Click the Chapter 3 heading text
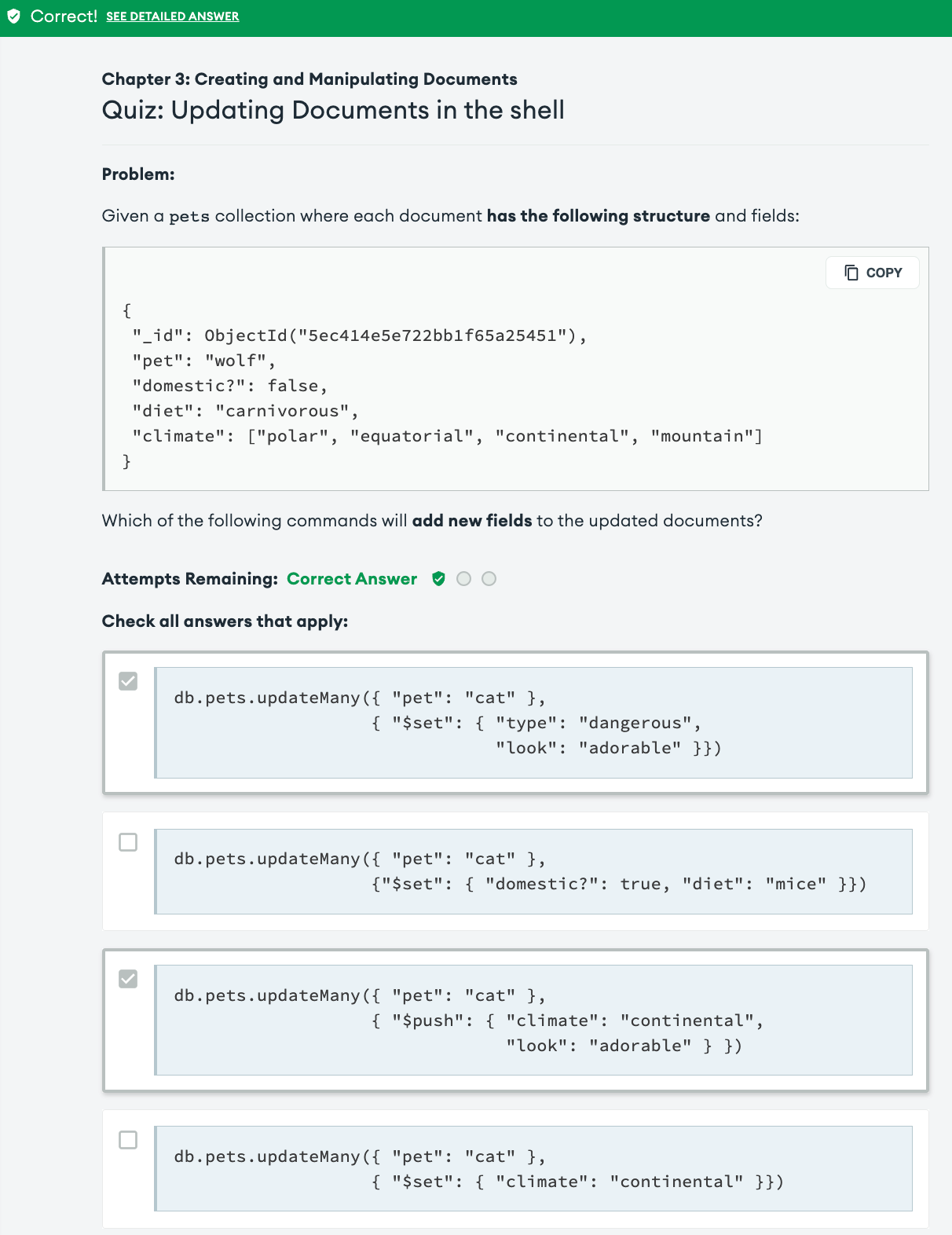The image size is (952, 1235). (309, 79)
